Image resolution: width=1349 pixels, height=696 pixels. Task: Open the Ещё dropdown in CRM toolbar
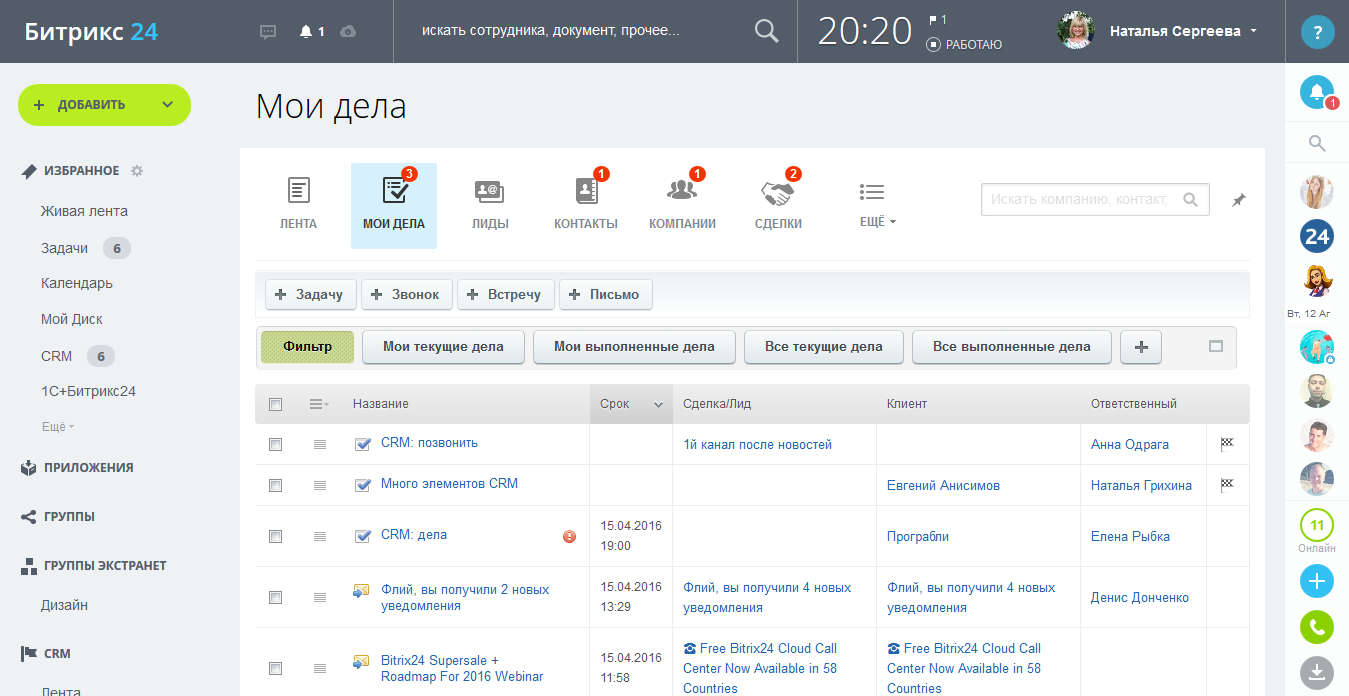point(877,204)
